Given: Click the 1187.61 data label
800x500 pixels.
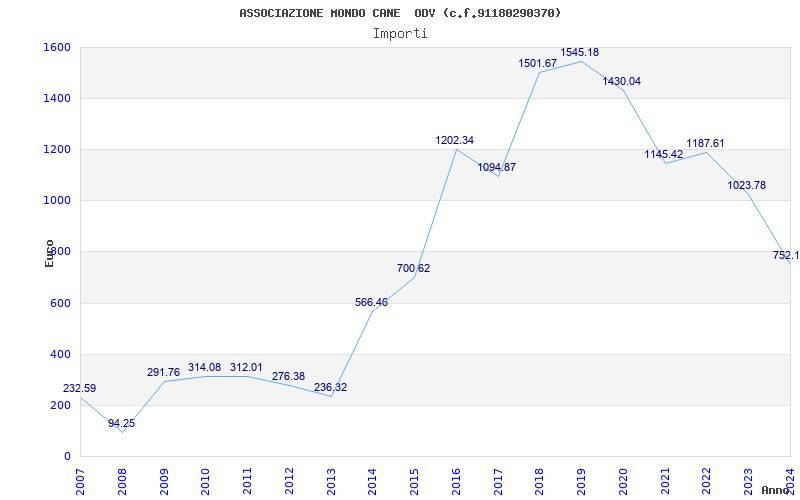Looking at the screenshot, I should click(705, 143).
